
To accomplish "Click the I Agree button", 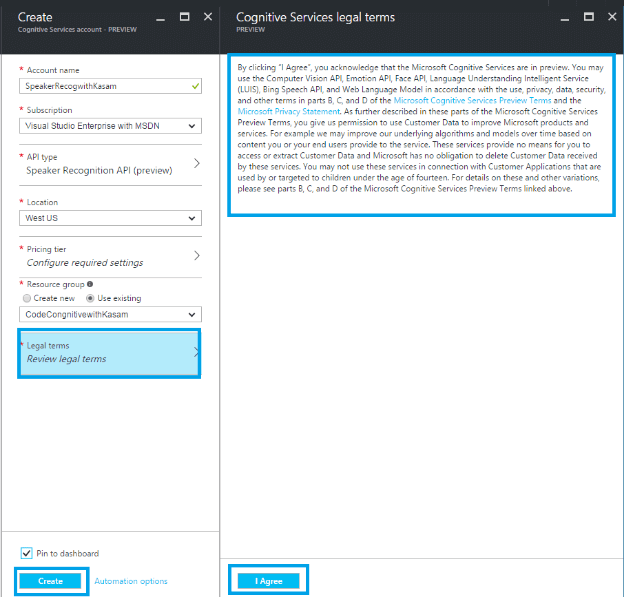I will tap(269, 580).
